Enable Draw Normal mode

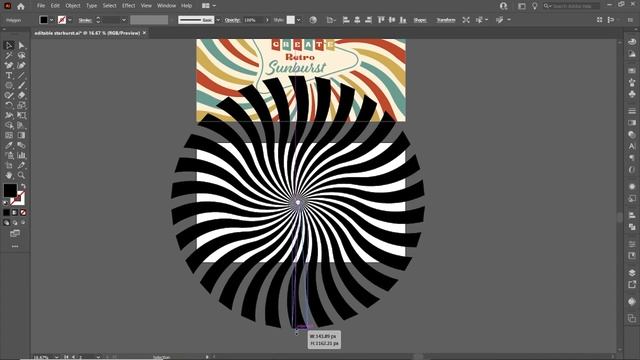click(6, 223)
